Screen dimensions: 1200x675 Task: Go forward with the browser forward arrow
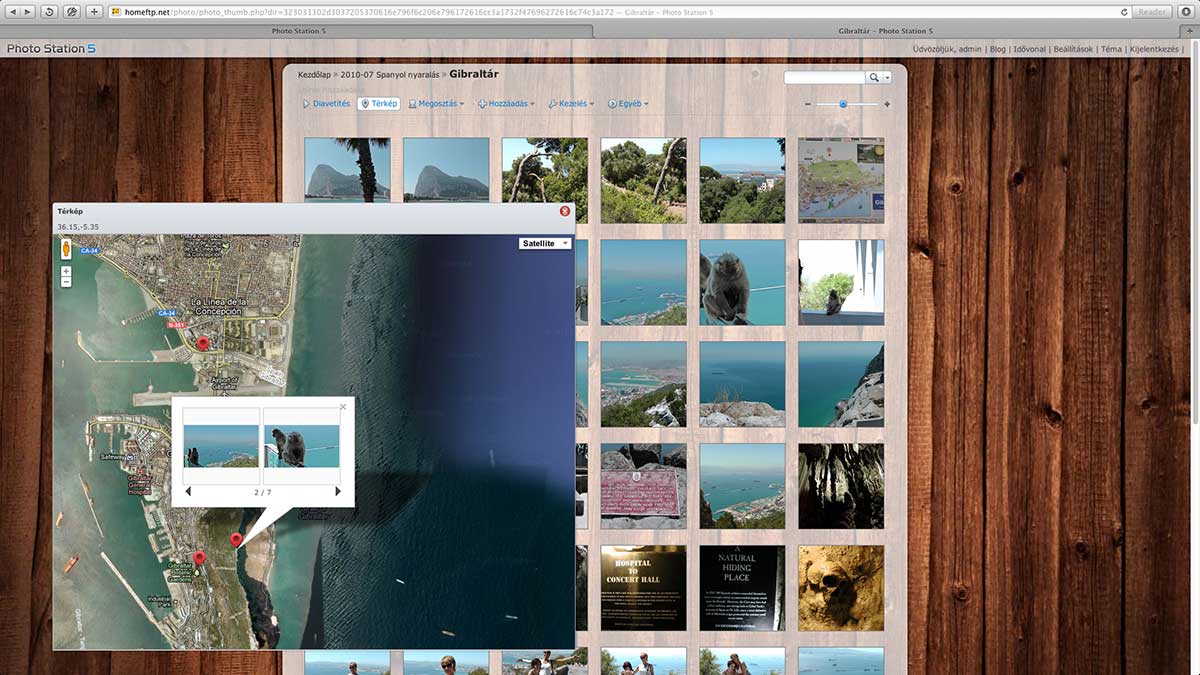coord(28,12)
